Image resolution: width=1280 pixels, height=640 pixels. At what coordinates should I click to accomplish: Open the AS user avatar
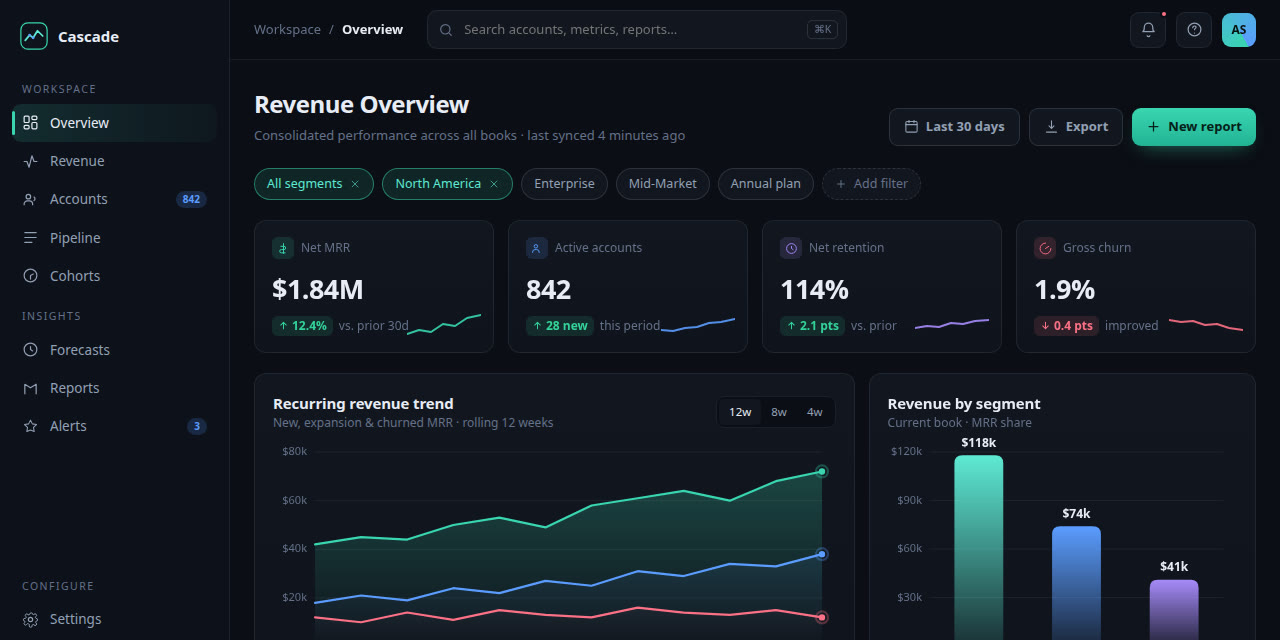click(1239, 30)
